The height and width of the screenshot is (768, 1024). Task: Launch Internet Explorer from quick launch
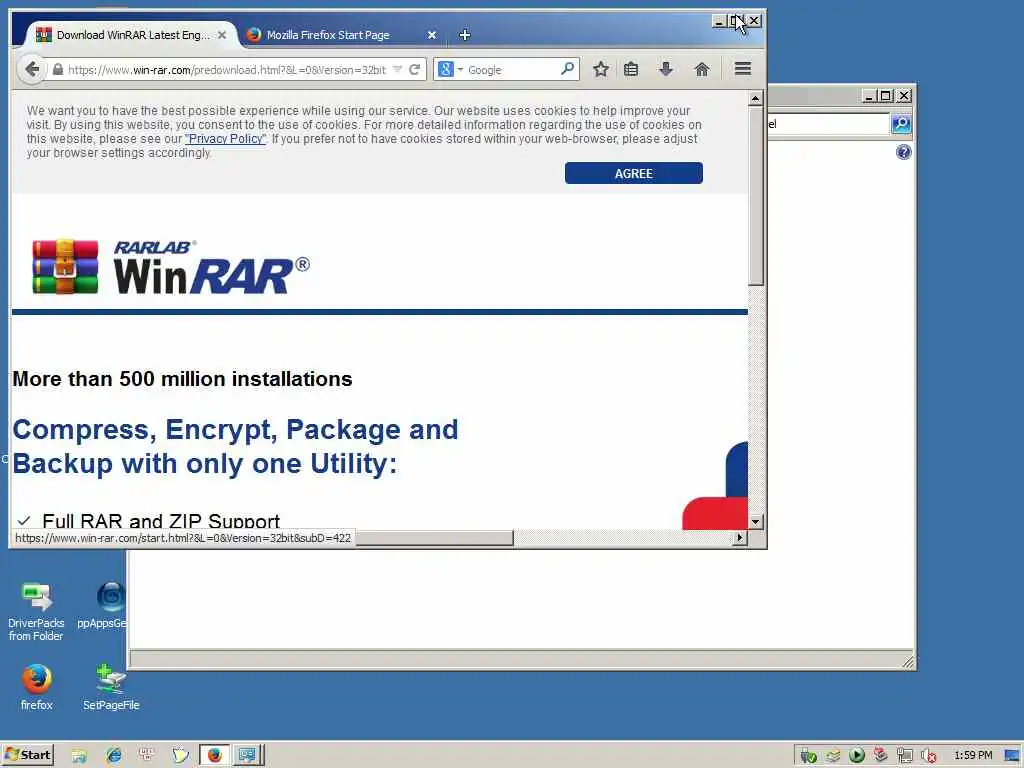114,756
